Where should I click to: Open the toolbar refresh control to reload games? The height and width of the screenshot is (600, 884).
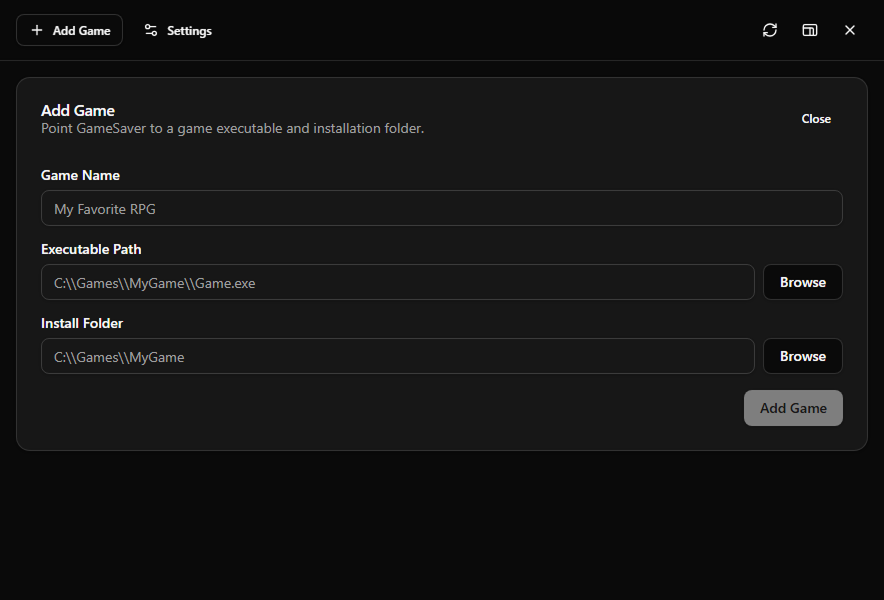point(769,30)
